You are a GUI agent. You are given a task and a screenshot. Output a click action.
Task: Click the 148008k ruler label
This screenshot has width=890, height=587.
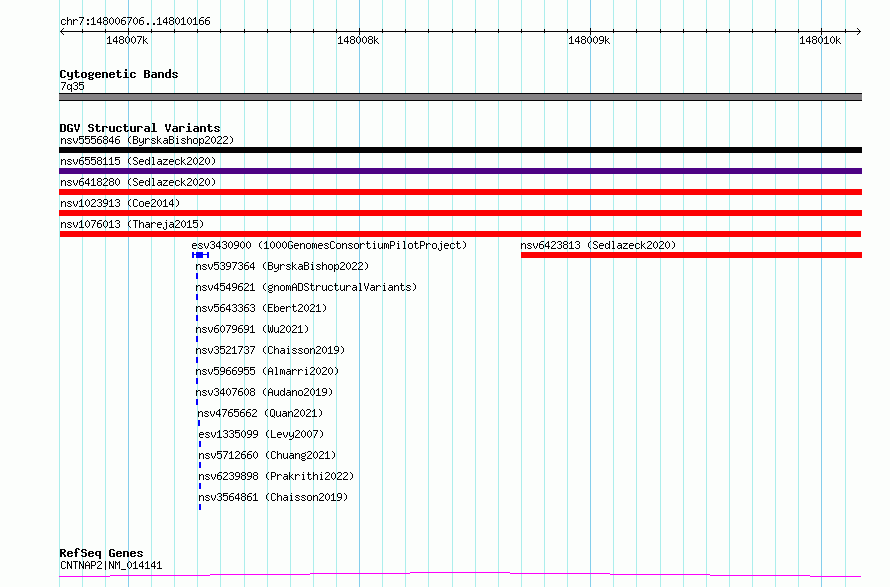pos(358,40)
